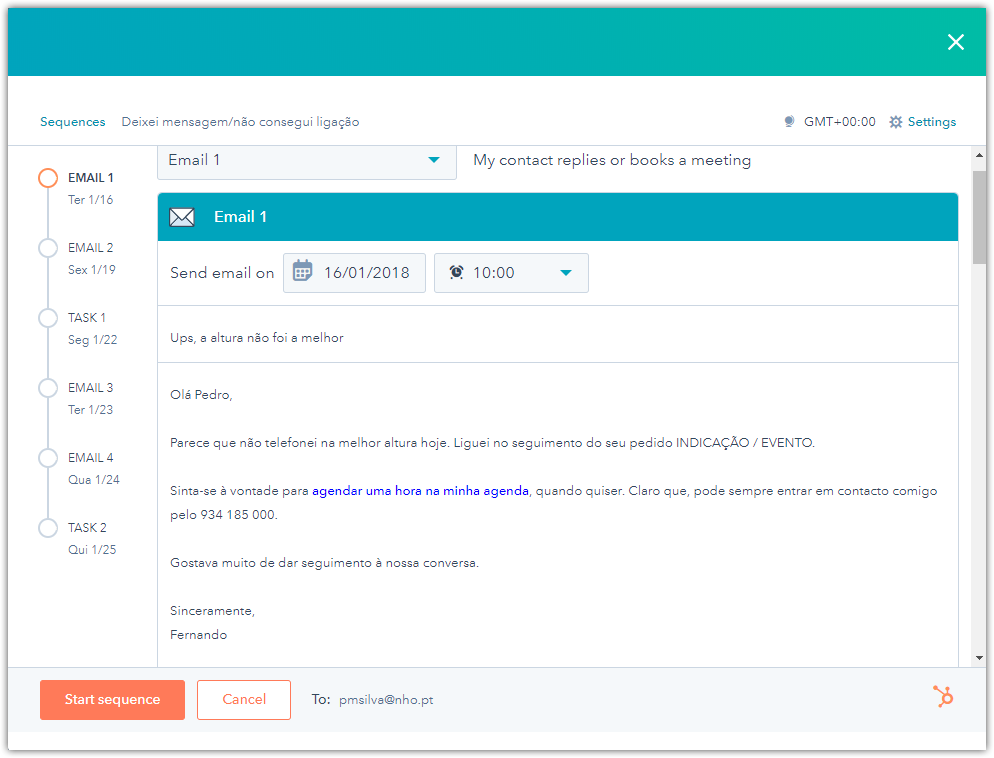Open the calendar icon date picker
Screen dimensions: 994x758
(x=302, y=272)
